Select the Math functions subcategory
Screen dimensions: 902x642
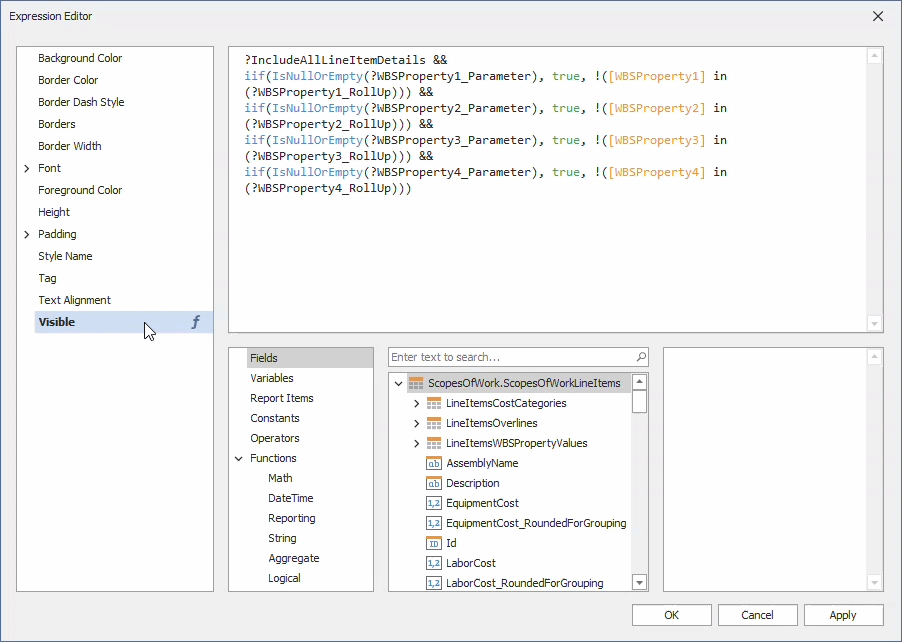tap(280, 478)
